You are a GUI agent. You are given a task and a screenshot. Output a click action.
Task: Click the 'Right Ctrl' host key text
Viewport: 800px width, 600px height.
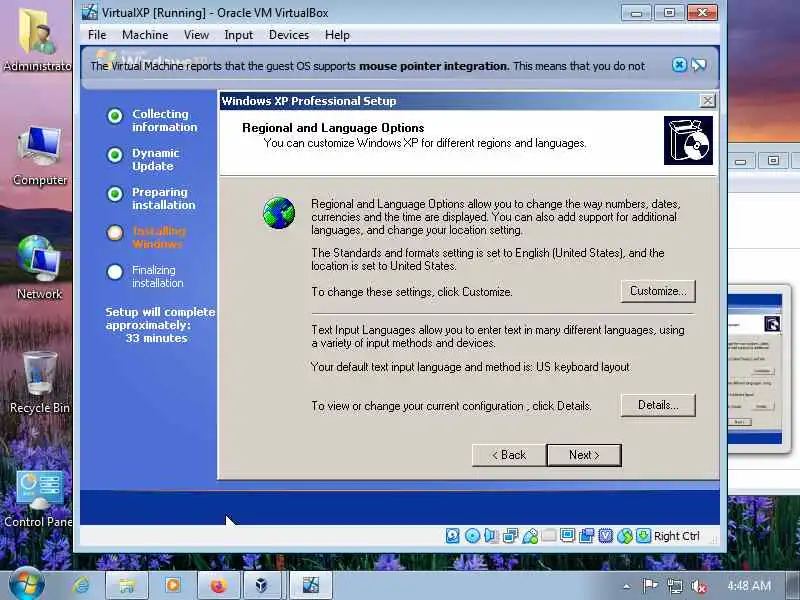click(677, 536)
